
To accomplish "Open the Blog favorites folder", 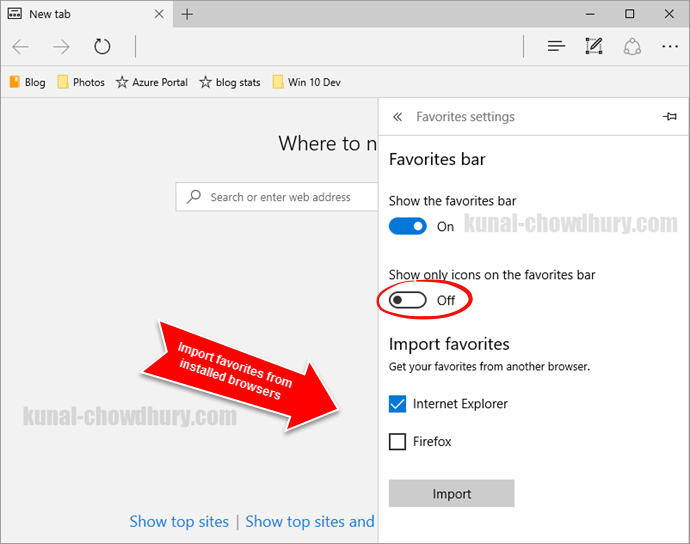I will pyautogui.click(x=27, y=82).
